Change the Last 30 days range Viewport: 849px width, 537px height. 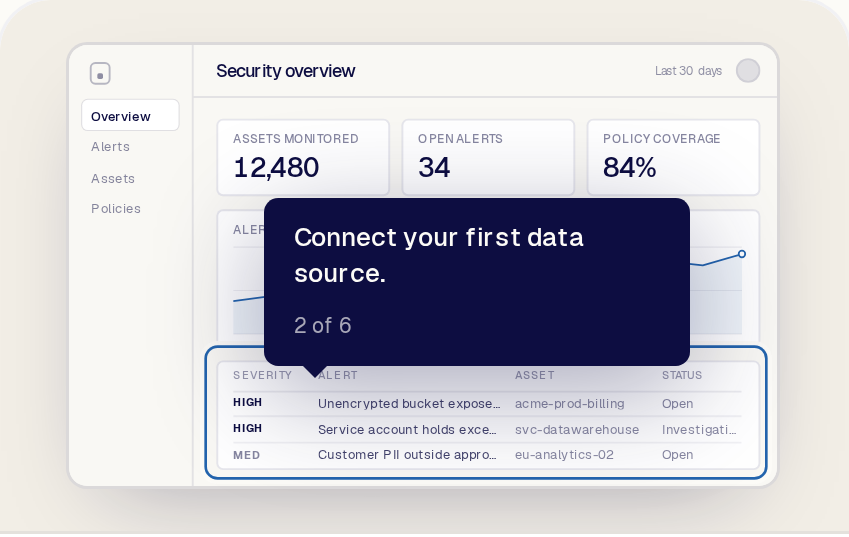click(x=688, y=71)
